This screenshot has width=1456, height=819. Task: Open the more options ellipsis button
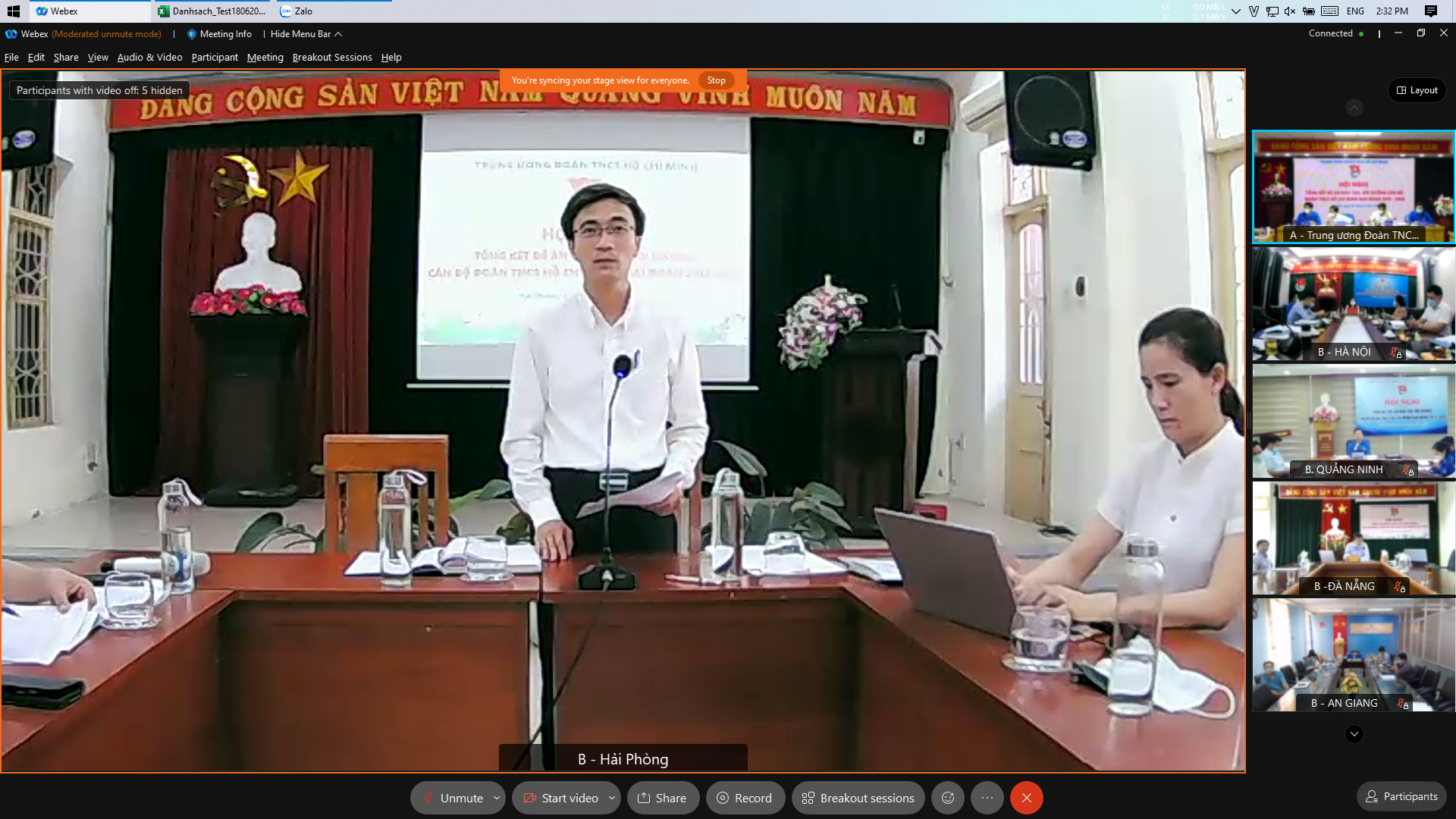coord(987,798)
